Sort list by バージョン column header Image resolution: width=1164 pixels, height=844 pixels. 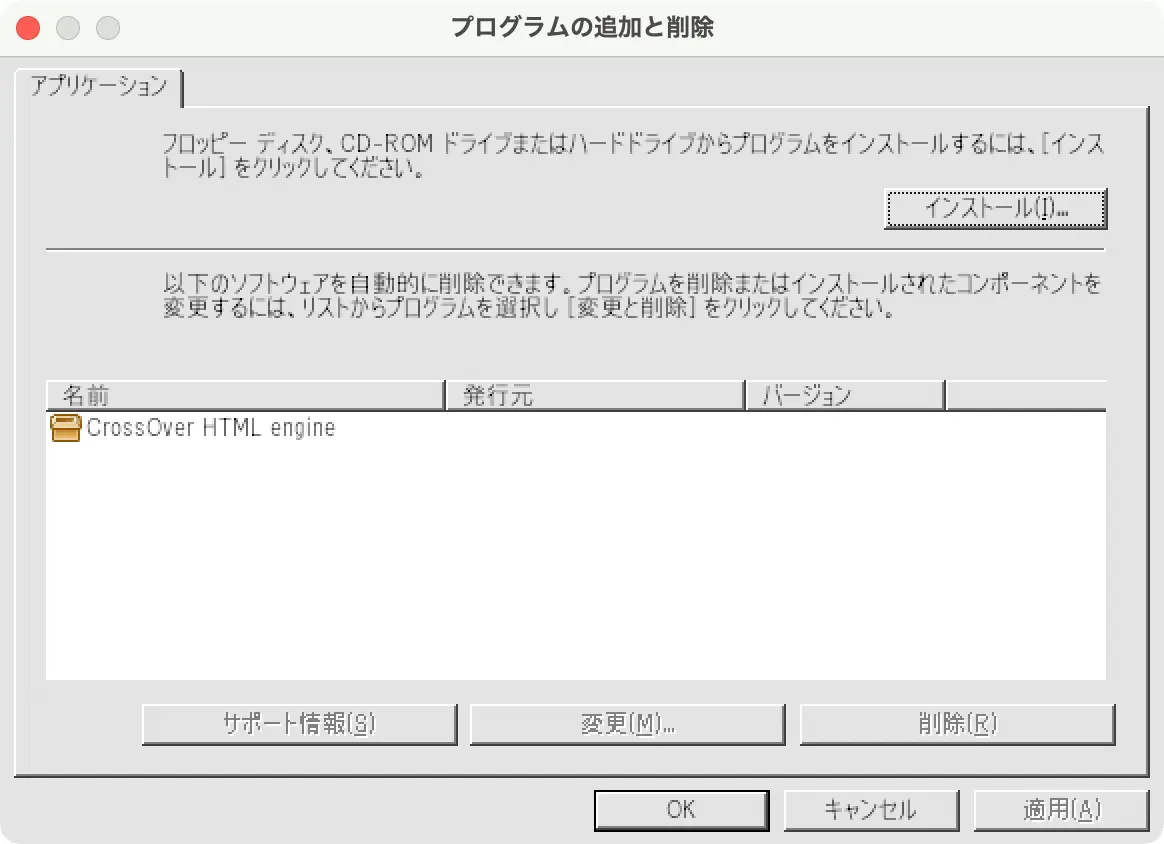tap(845, 395)
